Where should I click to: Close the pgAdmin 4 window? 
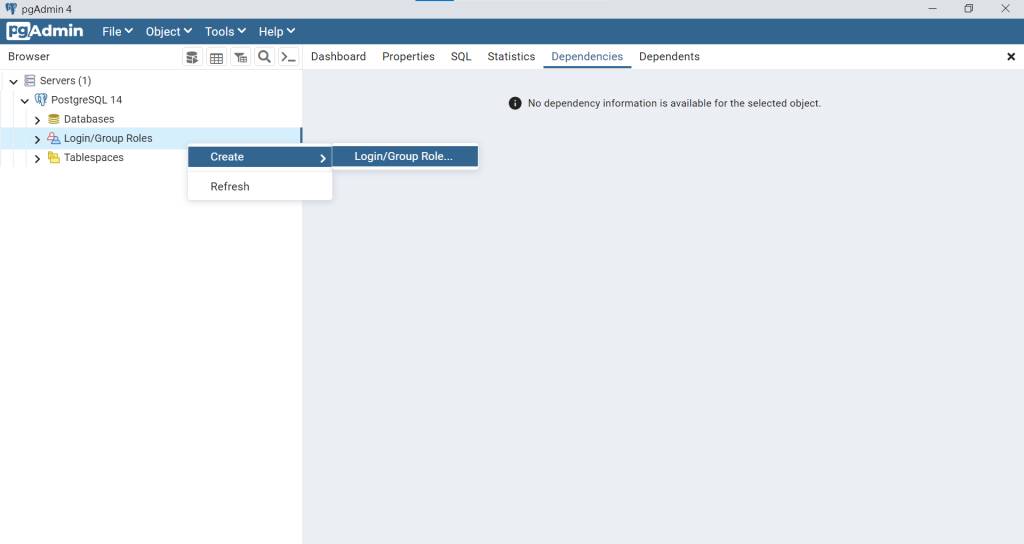1005,8
